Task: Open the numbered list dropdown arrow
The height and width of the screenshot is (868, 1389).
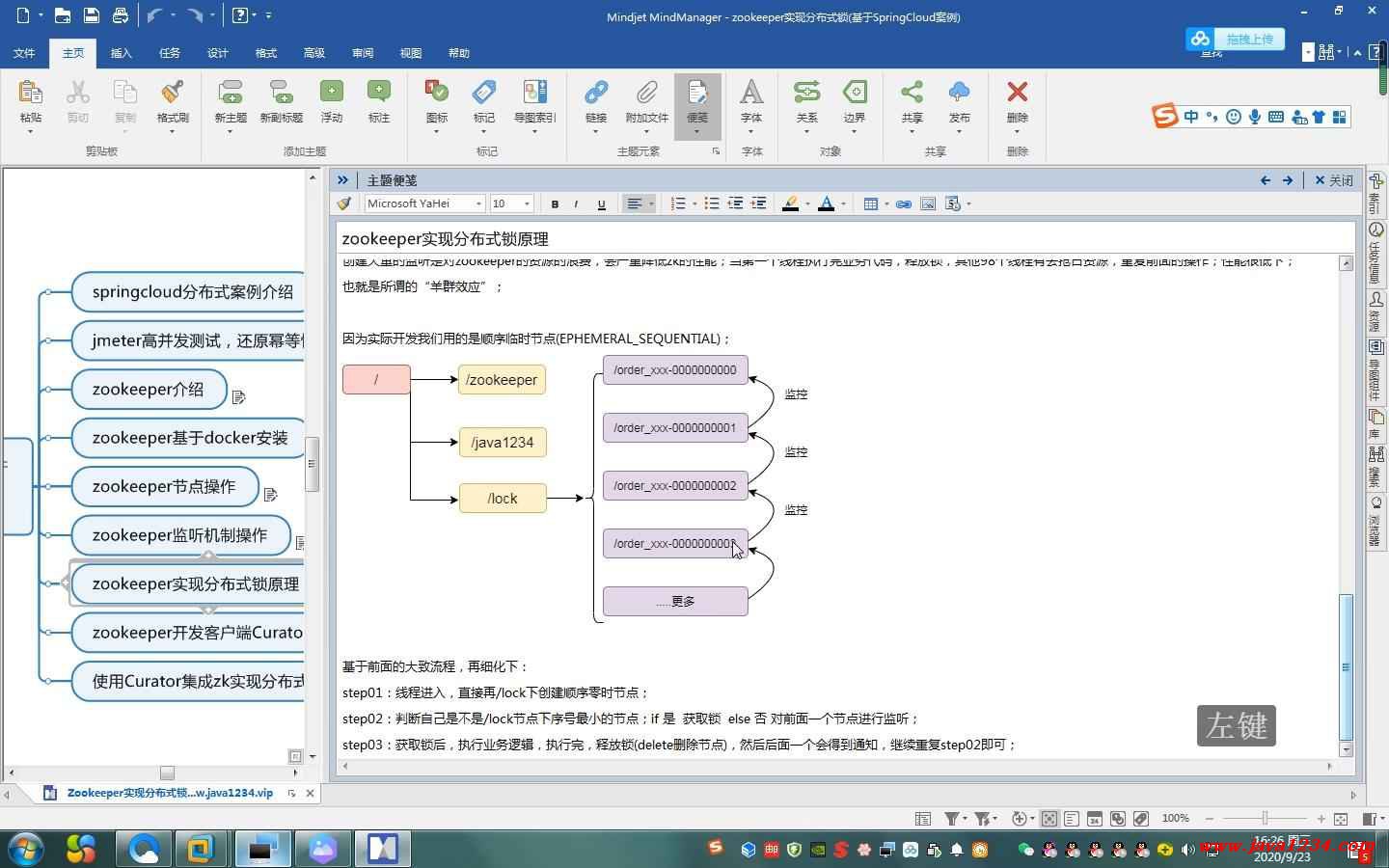Action: coord(694,203)
